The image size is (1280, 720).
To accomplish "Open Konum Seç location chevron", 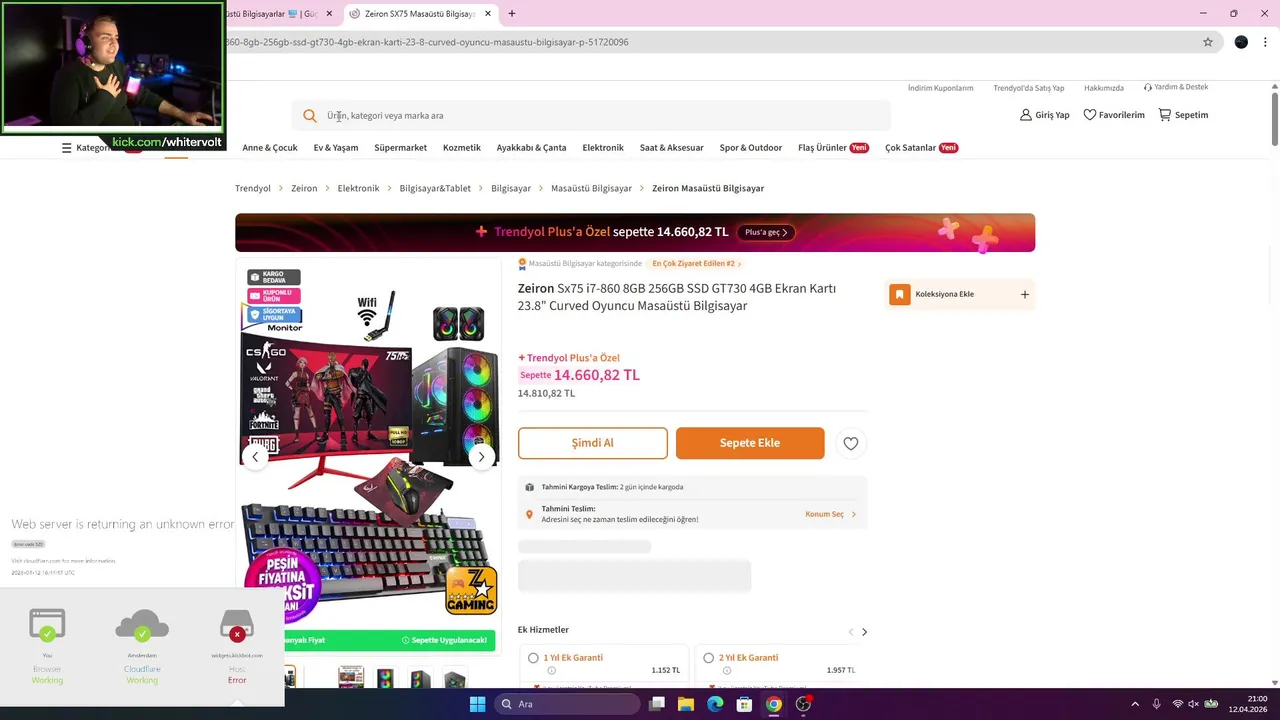I will pos(853,514).
